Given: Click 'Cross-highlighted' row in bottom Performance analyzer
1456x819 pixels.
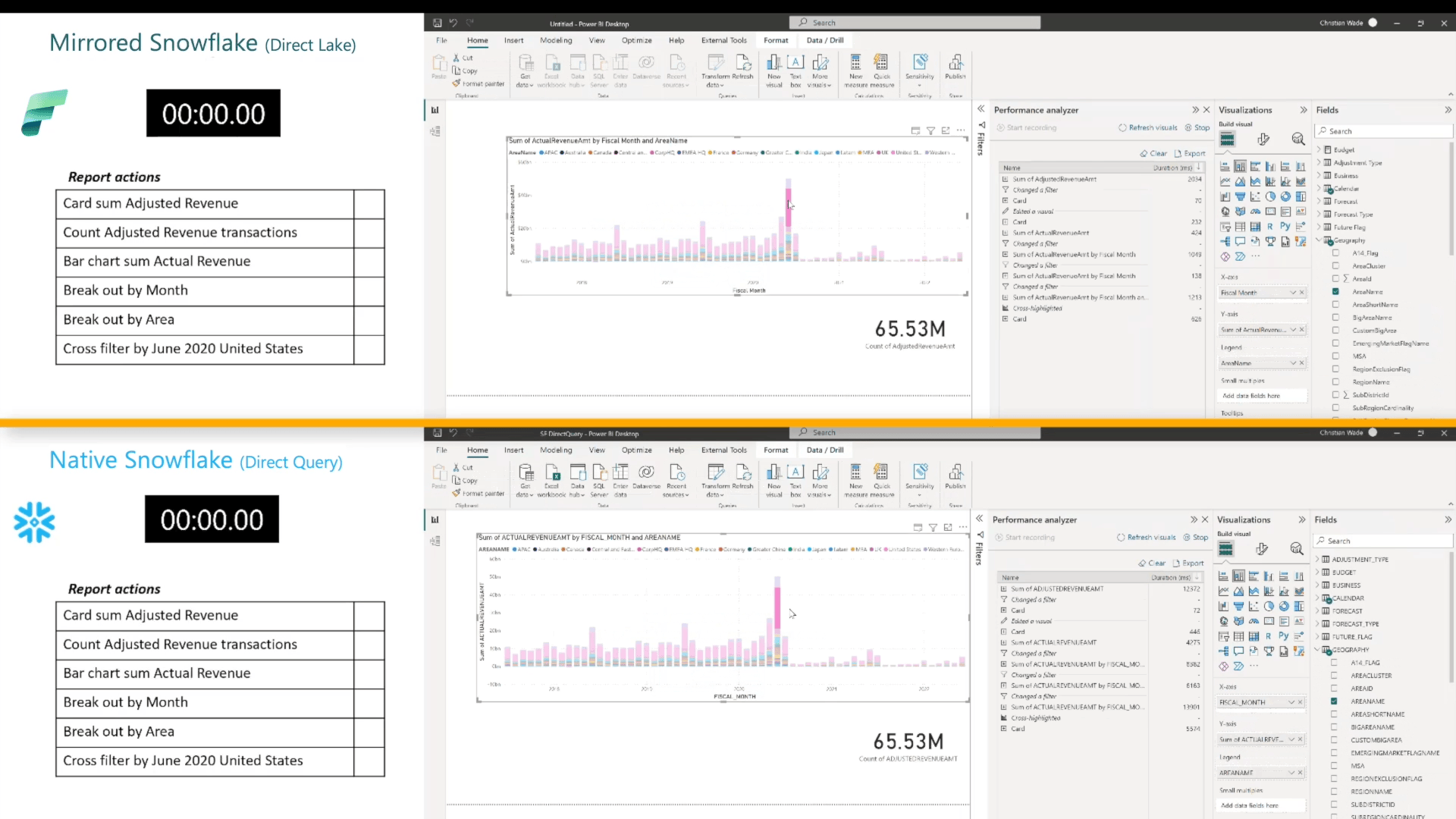Looking at the screenshot, I should click(1100, 717).
